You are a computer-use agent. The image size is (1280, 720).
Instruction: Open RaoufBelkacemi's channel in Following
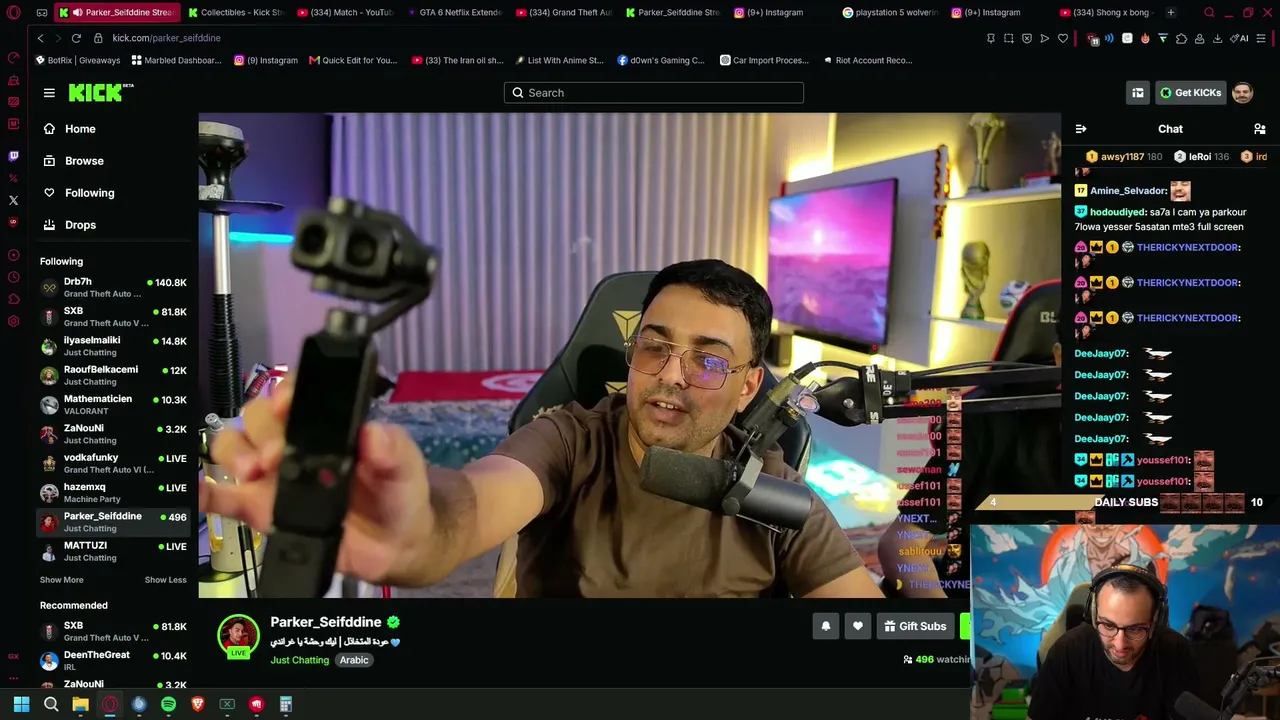(114, 375)
